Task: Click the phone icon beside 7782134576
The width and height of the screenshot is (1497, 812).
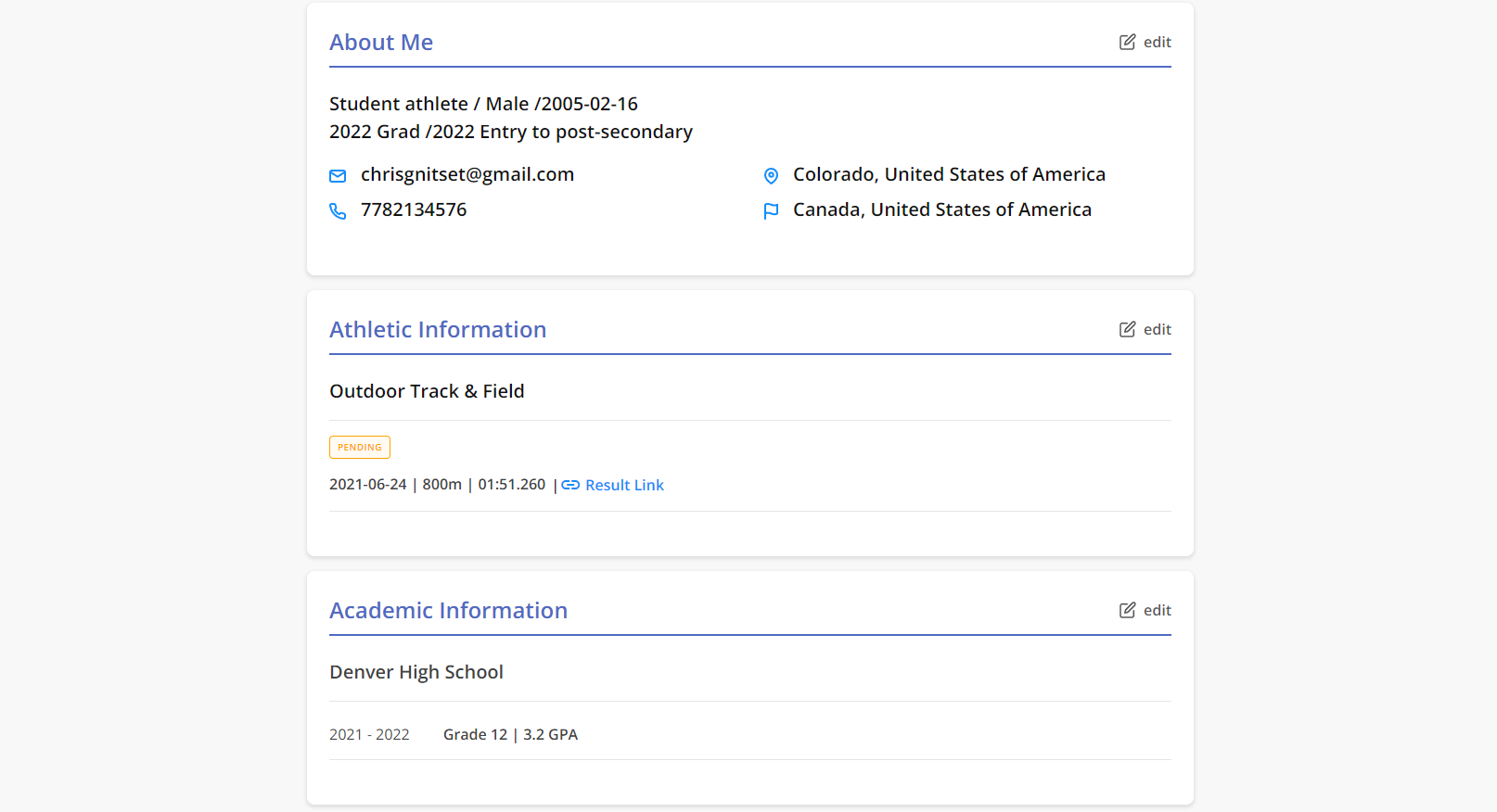Action: point(338,211)
